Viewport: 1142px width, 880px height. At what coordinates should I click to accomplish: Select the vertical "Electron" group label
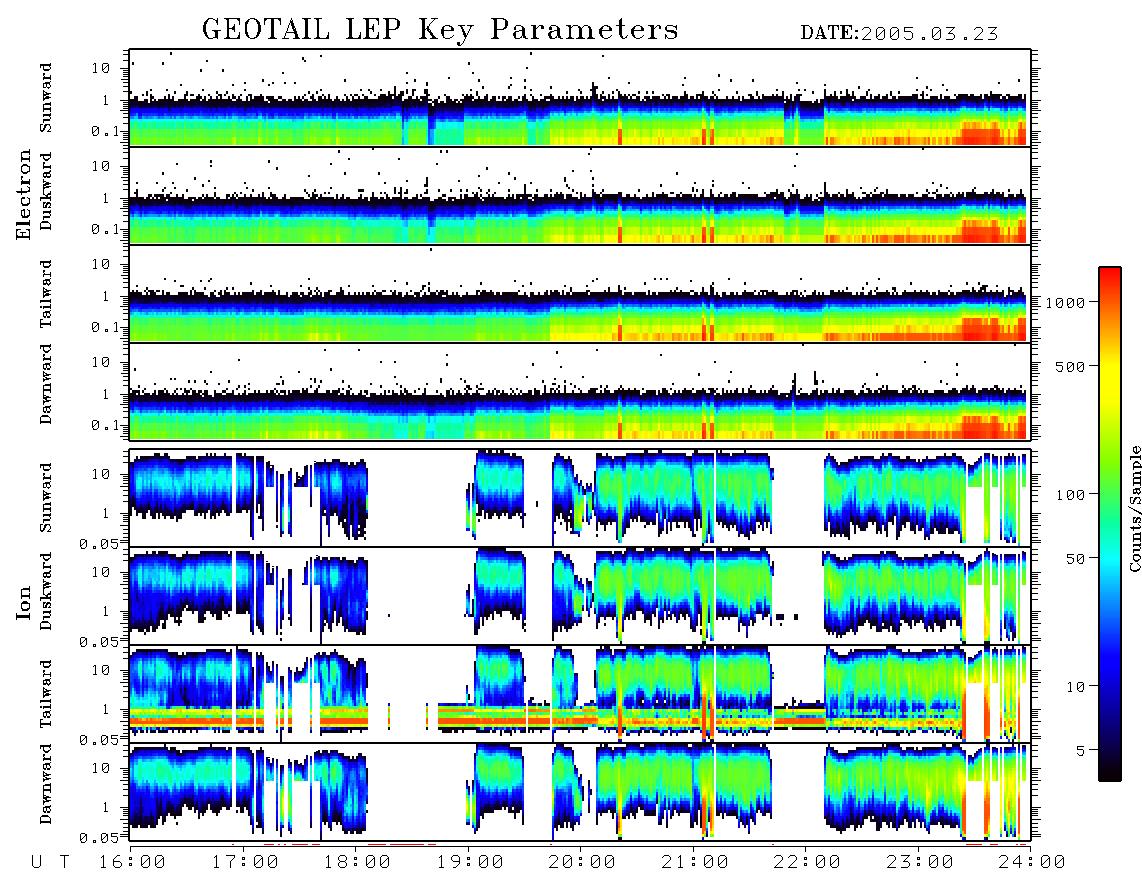tap(24, 194)
